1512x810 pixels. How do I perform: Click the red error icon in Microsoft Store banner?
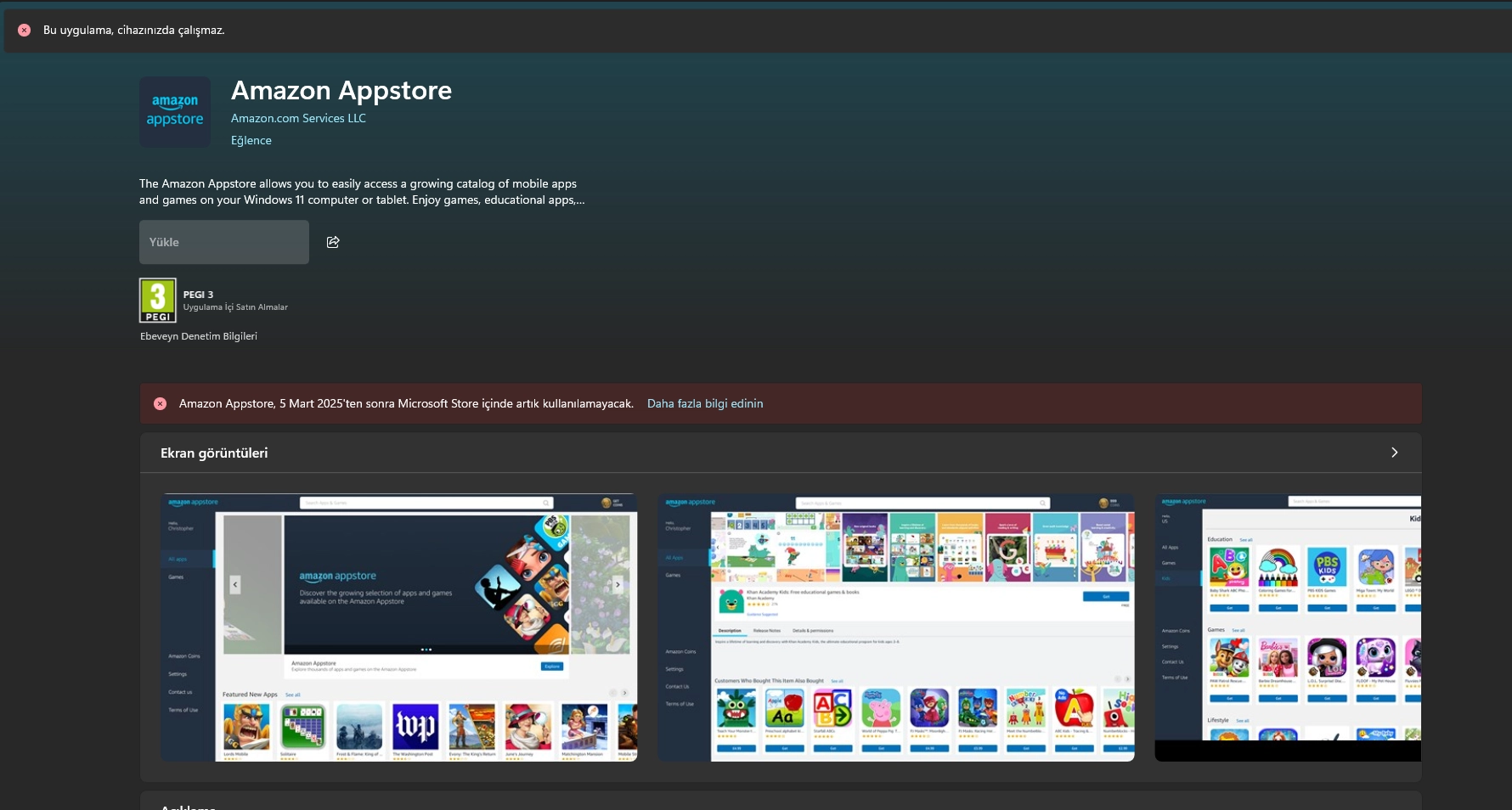[x=160, y=403]
